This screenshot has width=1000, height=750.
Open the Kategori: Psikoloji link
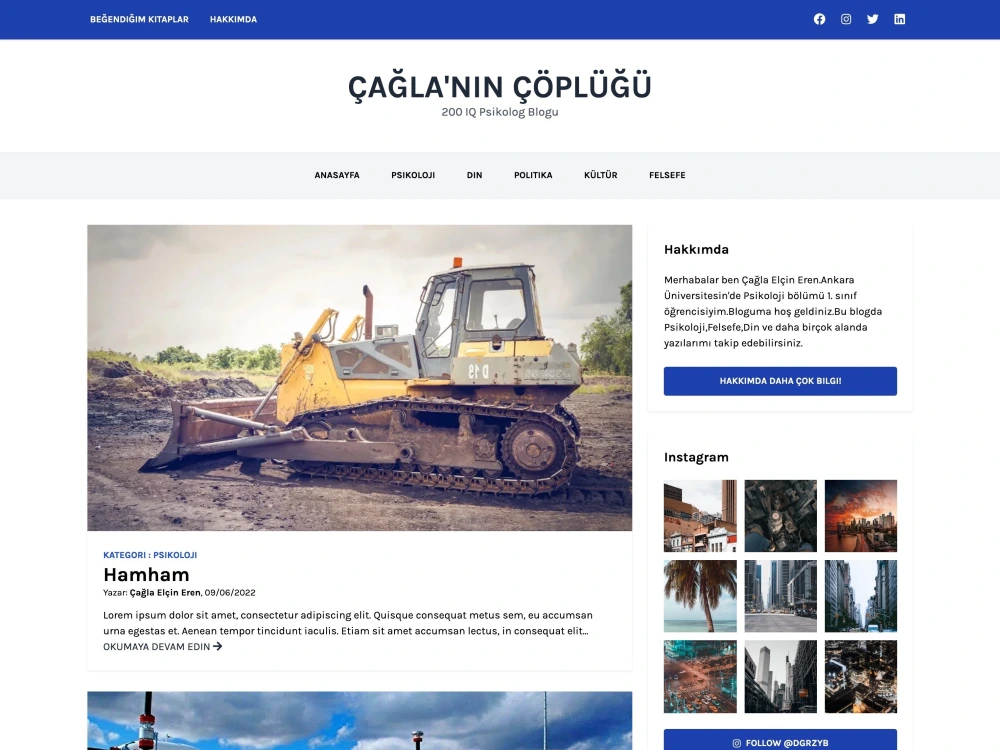(x=150, y=555)
